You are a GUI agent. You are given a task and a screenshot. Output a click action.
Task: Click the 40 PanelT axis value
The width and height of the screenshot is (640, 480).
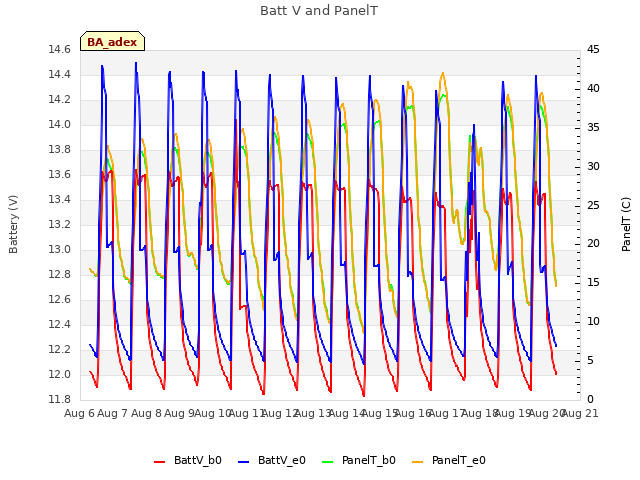click(x=593, y=89)
